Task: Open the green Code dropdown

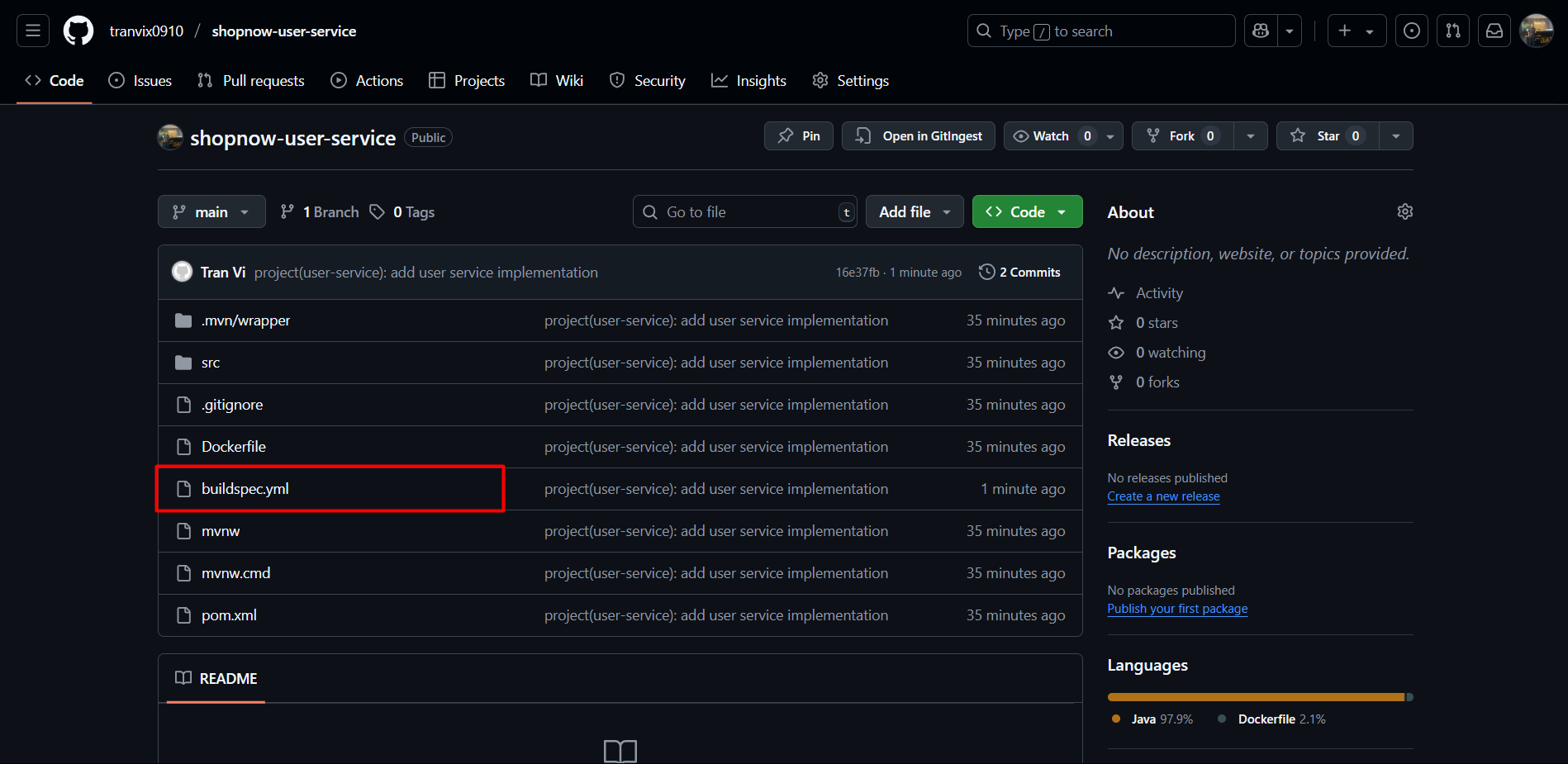Action: click(1027, 212)
